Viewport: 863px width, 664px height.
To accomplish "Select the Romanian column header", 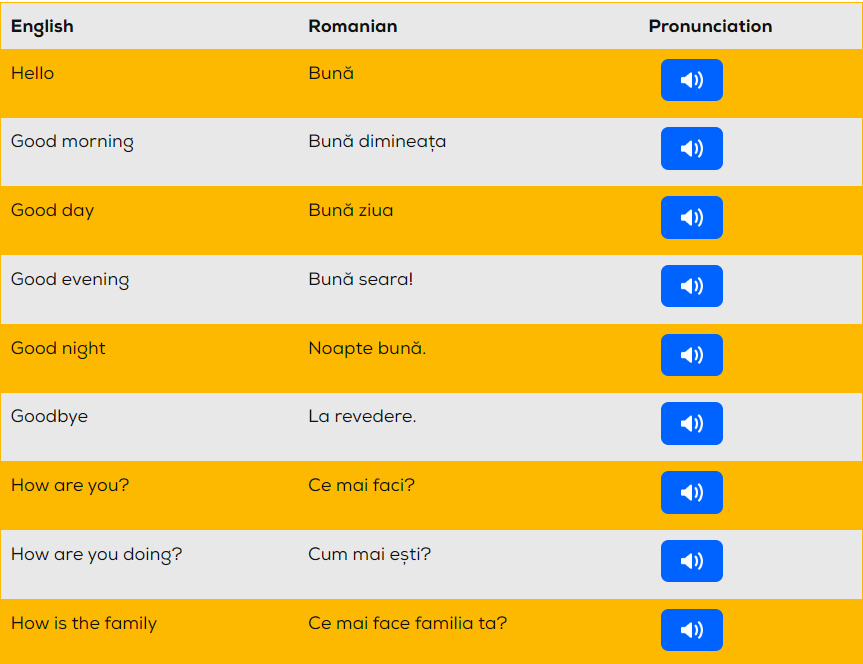I will 352,26.
